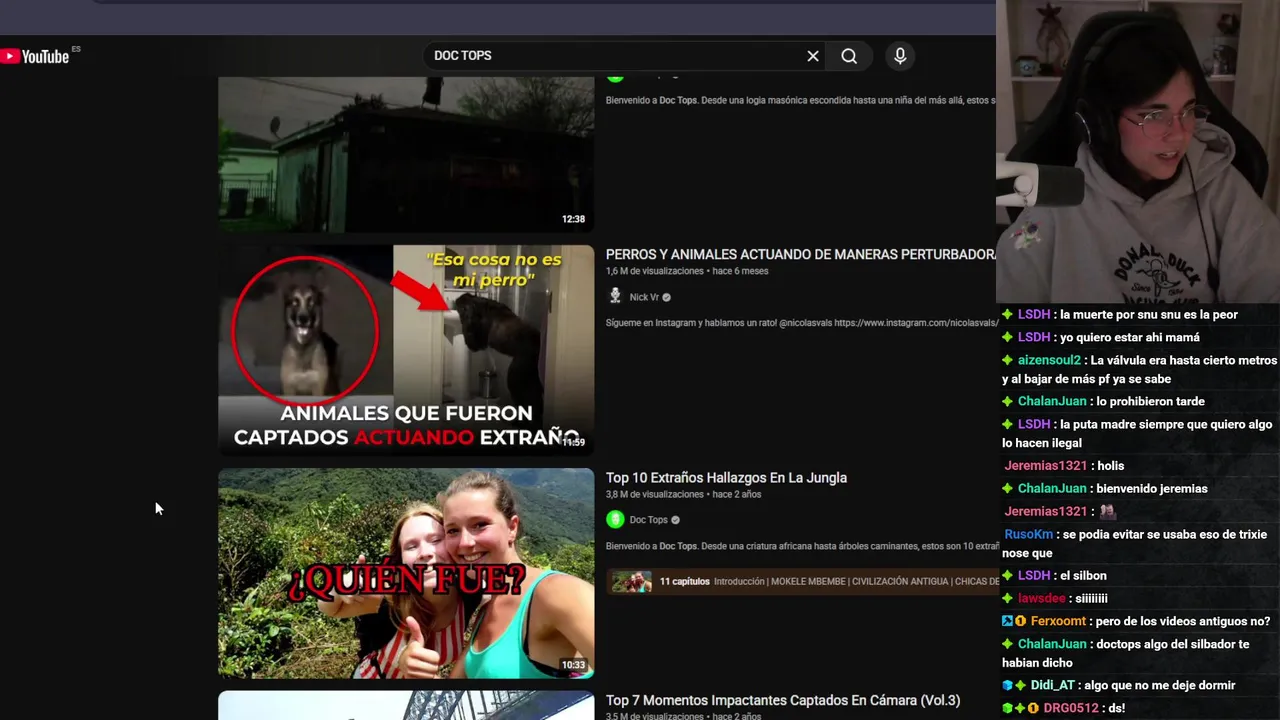
Task: Click chat username DRG0512
Action: 1071,708
